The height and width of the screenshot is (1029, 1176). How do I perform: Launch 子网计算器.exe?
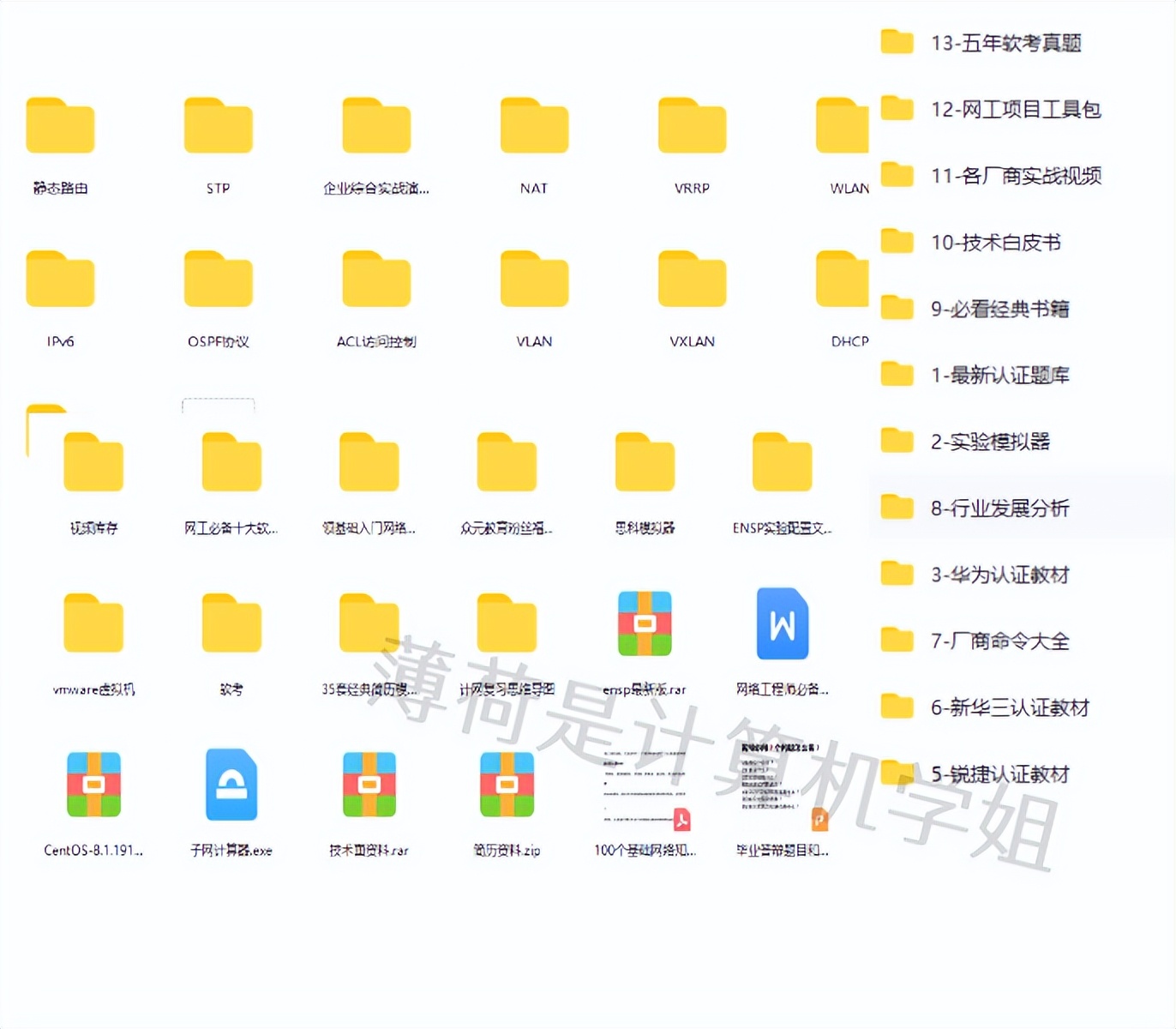(x=230, y=786)
